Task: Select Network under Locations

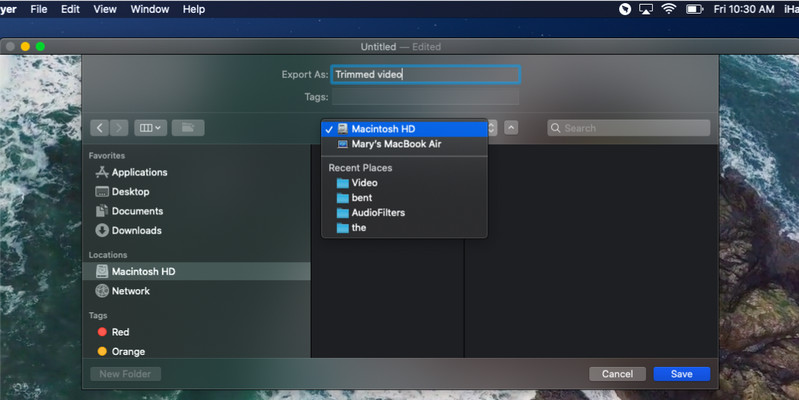Action: click(x=196, y=291)
